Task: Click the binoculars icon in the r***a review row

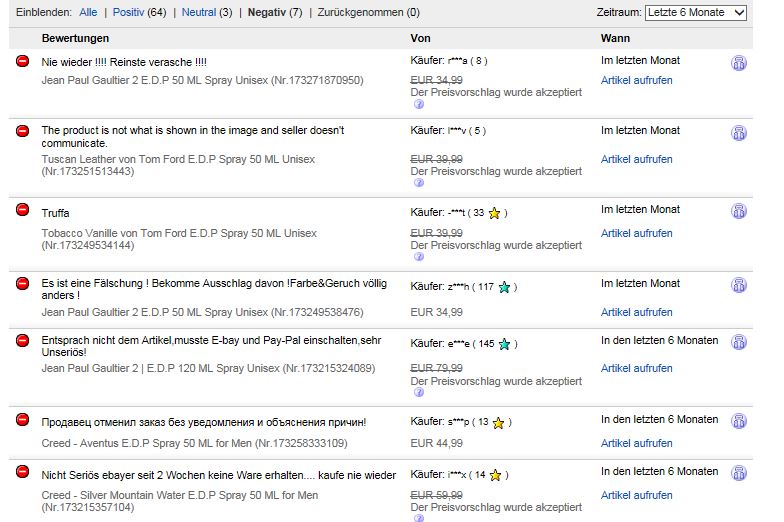Action: coord(739,63)
